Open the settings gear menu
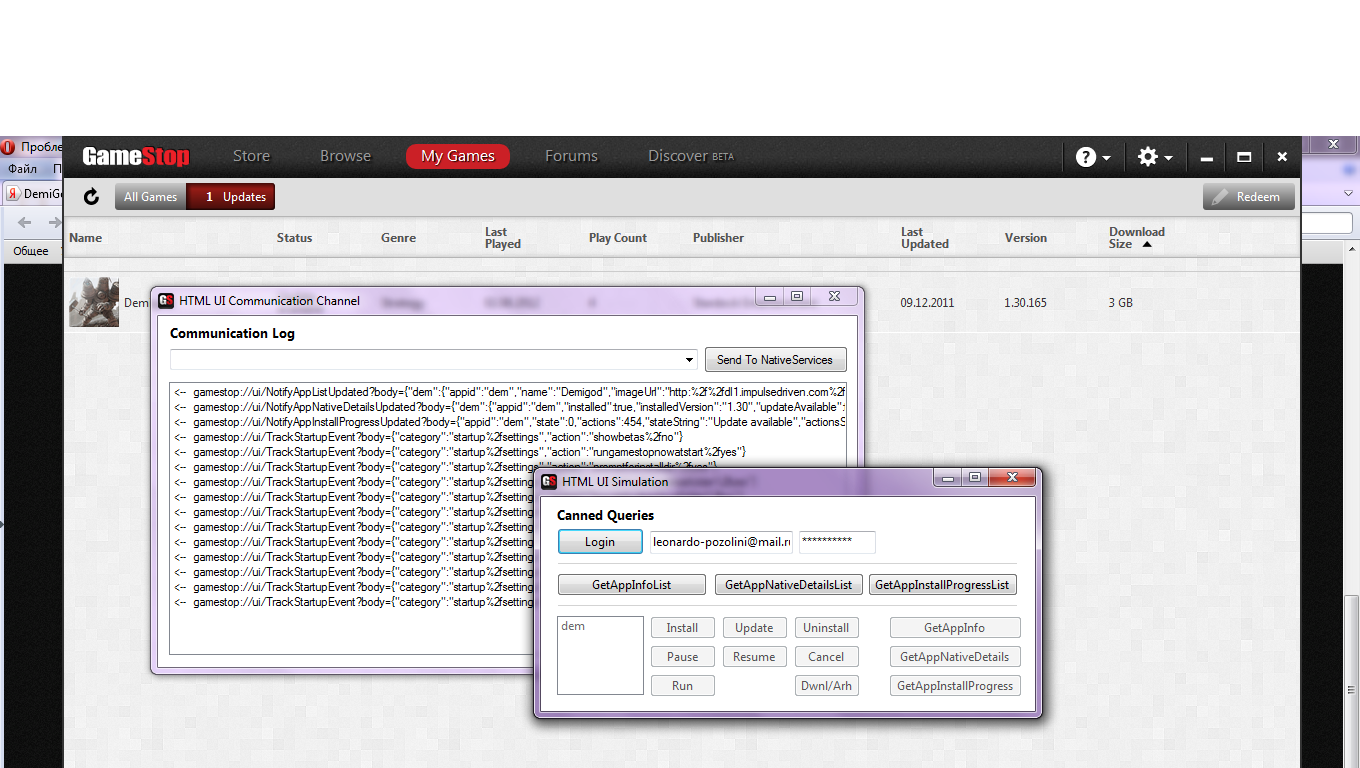The height and width of the screenshot is (768, 1360). [1155, 157]
